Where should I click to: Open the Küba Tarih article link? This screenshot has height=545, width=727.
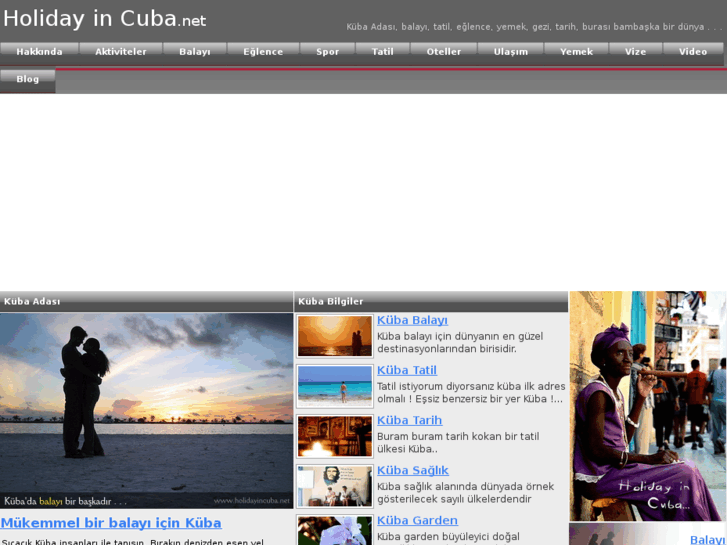click(409, 420)
